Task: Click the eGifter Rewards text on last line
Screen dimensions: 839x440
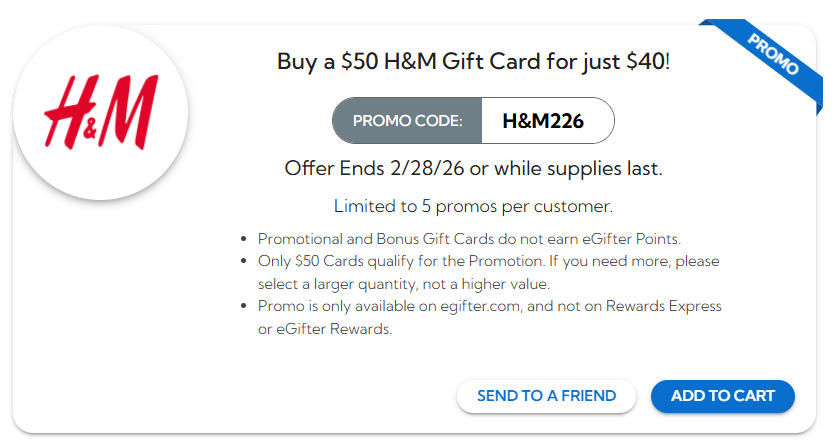Action: (x=334, y=329)
